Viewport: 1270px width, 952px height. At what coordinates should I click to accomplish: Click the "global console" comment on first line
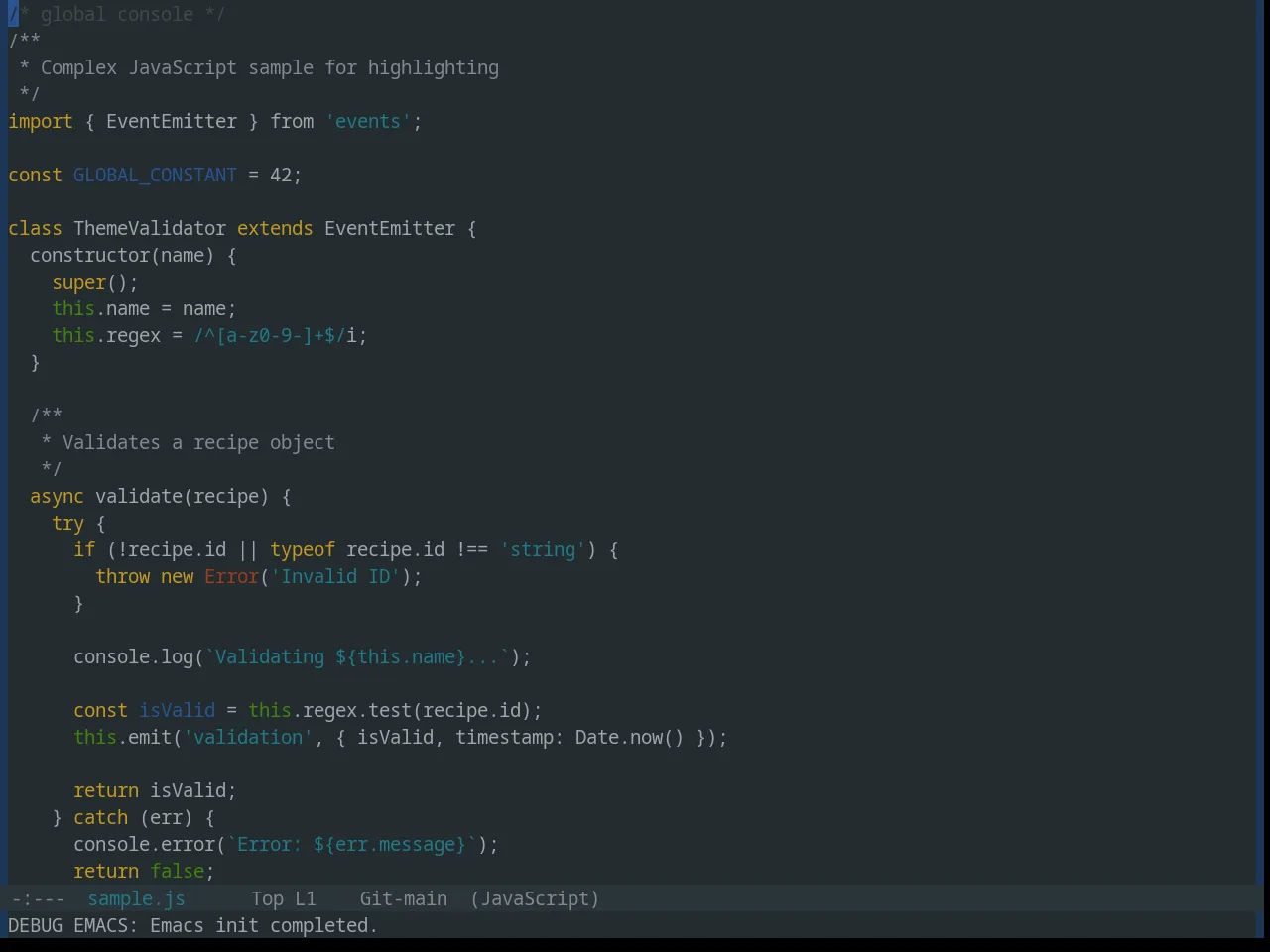tap(117, 14)
